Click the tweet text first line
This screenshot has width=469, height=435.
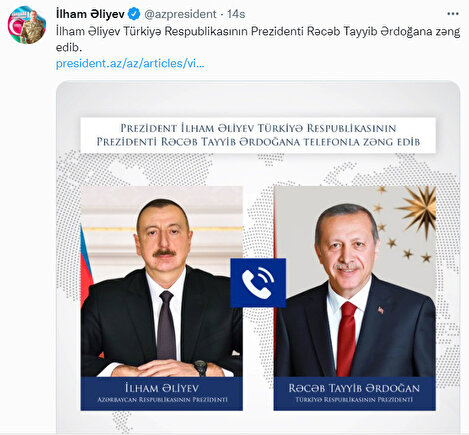tap(258, 32)
